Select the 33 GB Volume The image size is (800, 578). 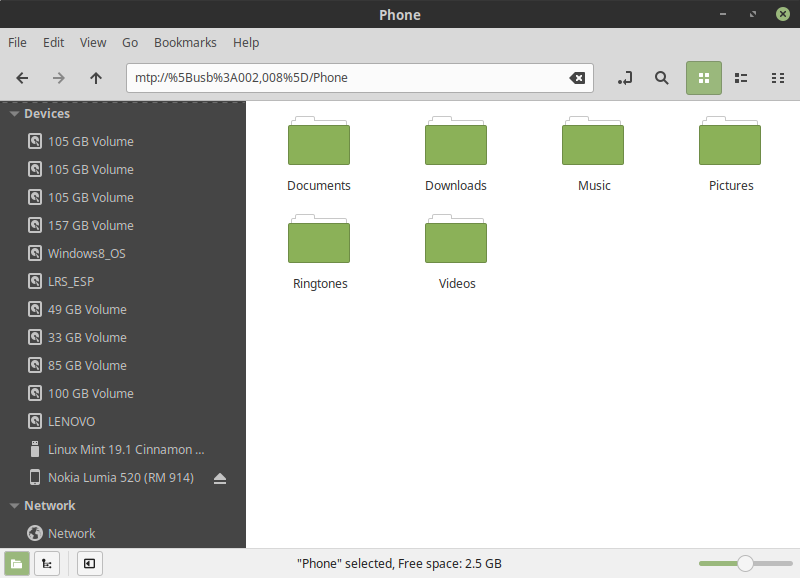click(x=123, y=338)
